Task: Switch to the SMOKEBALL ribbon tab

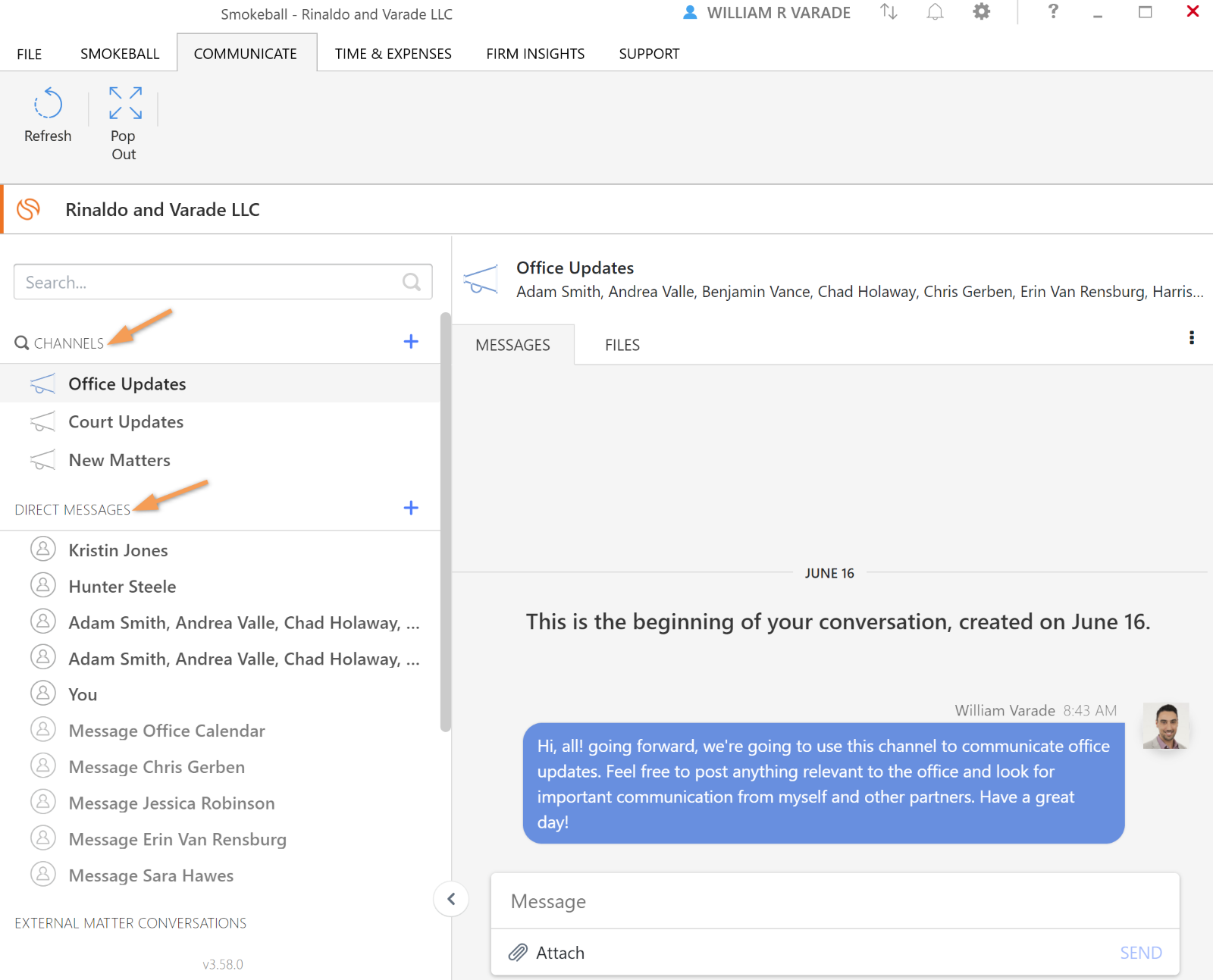Action: tap(120, 54)
